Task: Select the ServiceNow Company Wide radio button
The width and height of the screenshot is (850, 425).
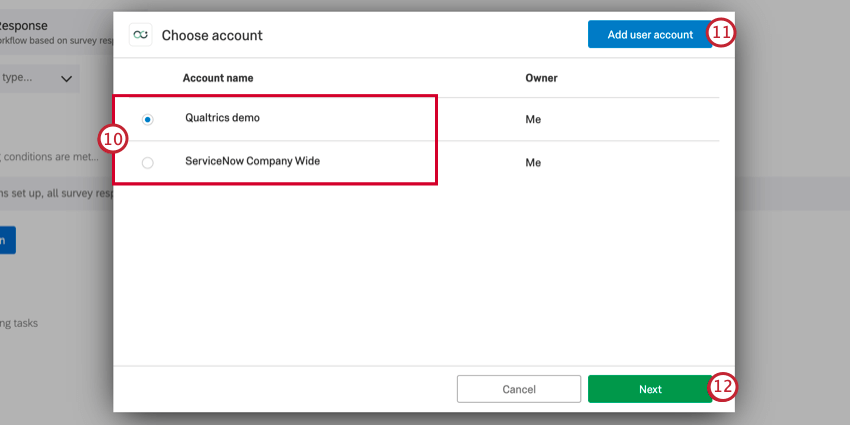Action: (x=148, y=162)
